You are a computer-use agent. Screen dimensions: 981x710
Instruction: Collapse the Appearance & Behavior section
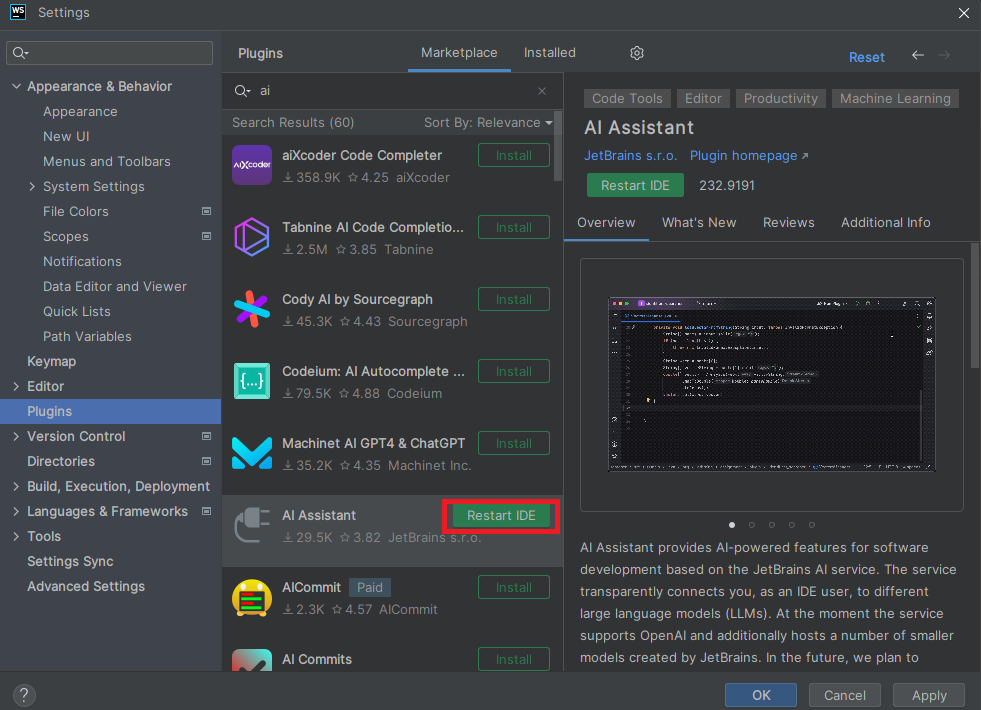(x=16, y=86)
